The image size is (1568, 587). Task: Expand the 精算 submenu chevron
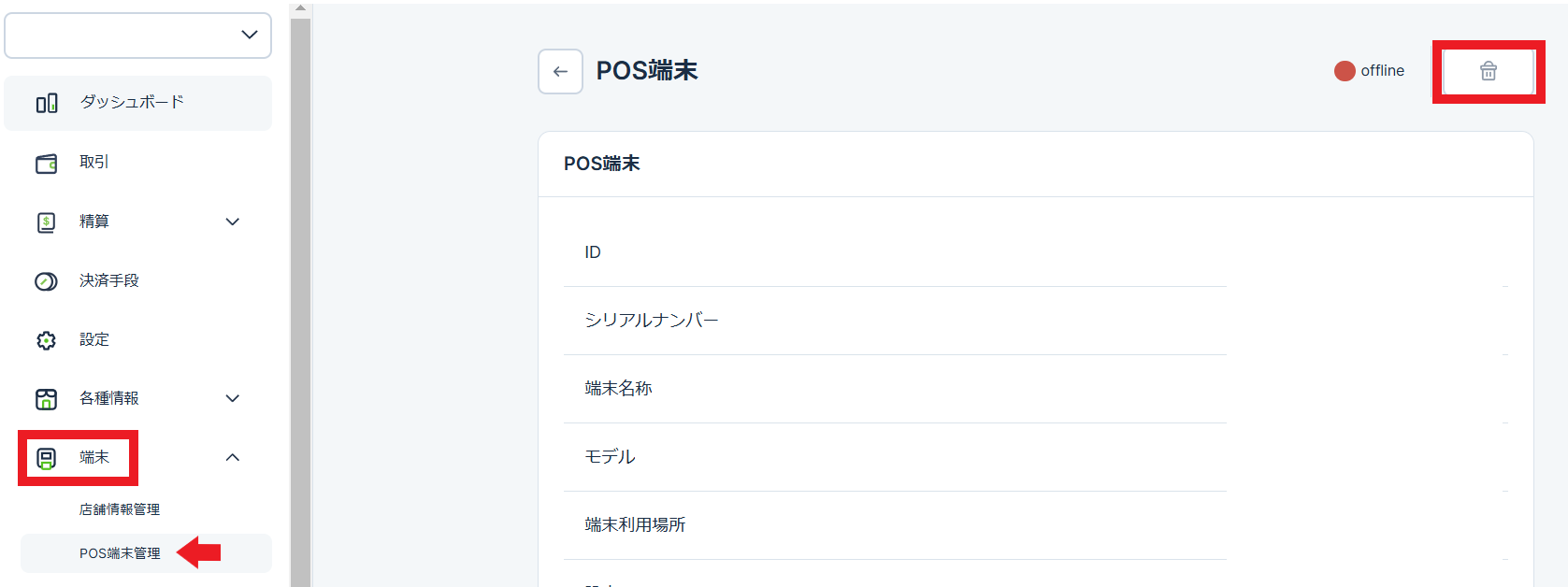233,222
